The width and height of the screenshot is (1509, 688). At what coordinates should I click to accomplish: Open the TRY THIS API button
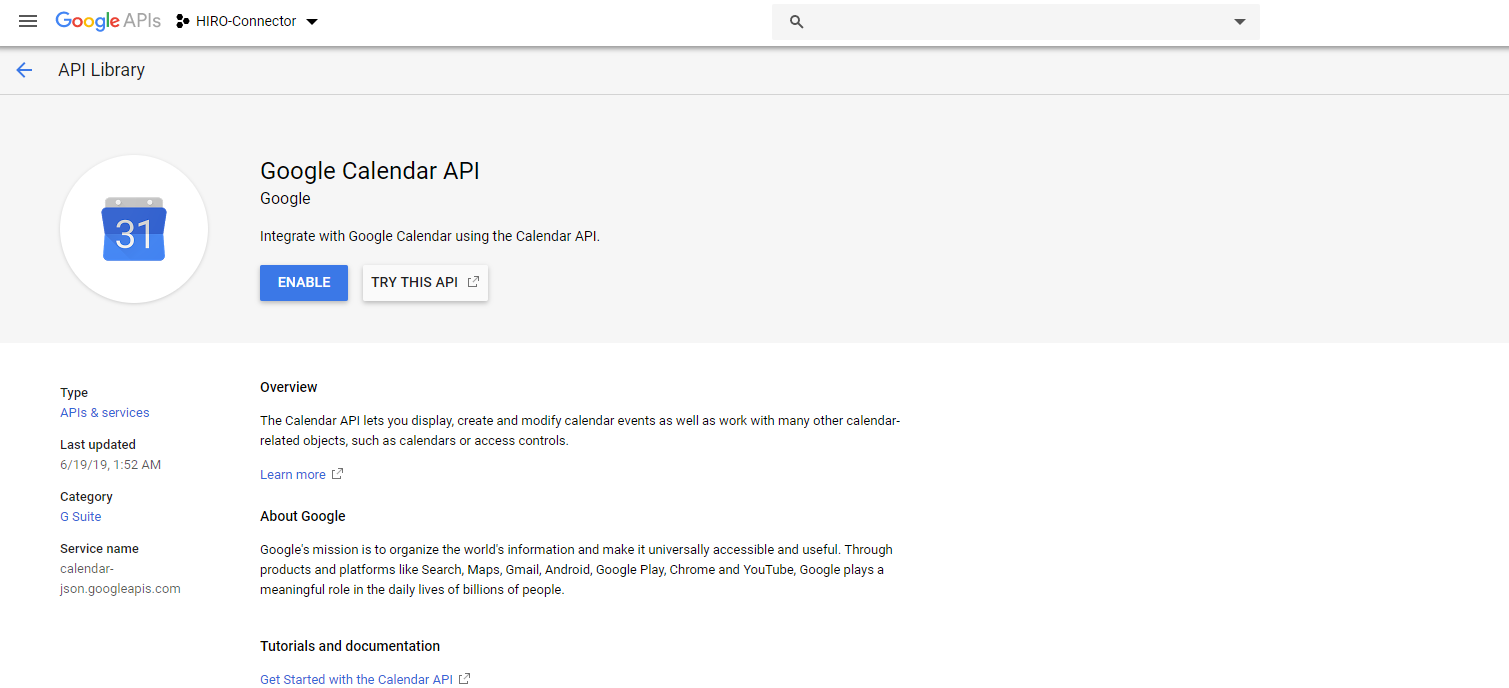tap(425, 283)
